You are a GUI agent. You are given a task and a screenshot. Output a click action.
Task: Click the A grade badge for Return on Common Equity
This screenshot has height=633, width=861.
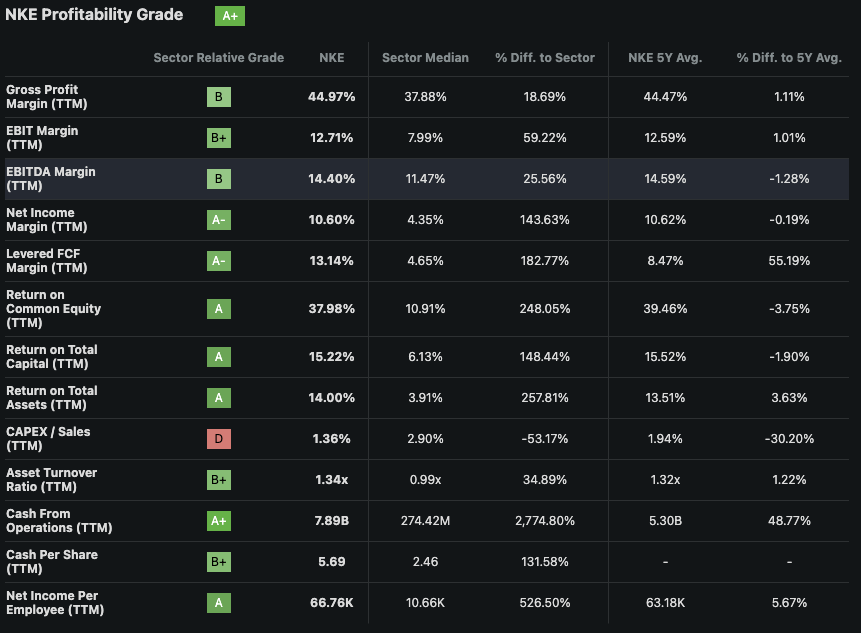pyautogui.click(x=219, y=309)
